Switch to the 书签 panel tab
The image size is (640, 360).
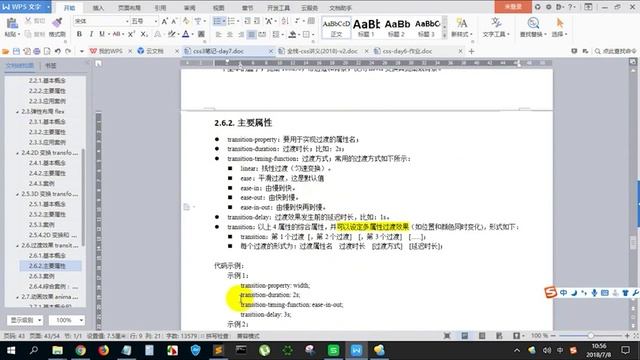50,65
